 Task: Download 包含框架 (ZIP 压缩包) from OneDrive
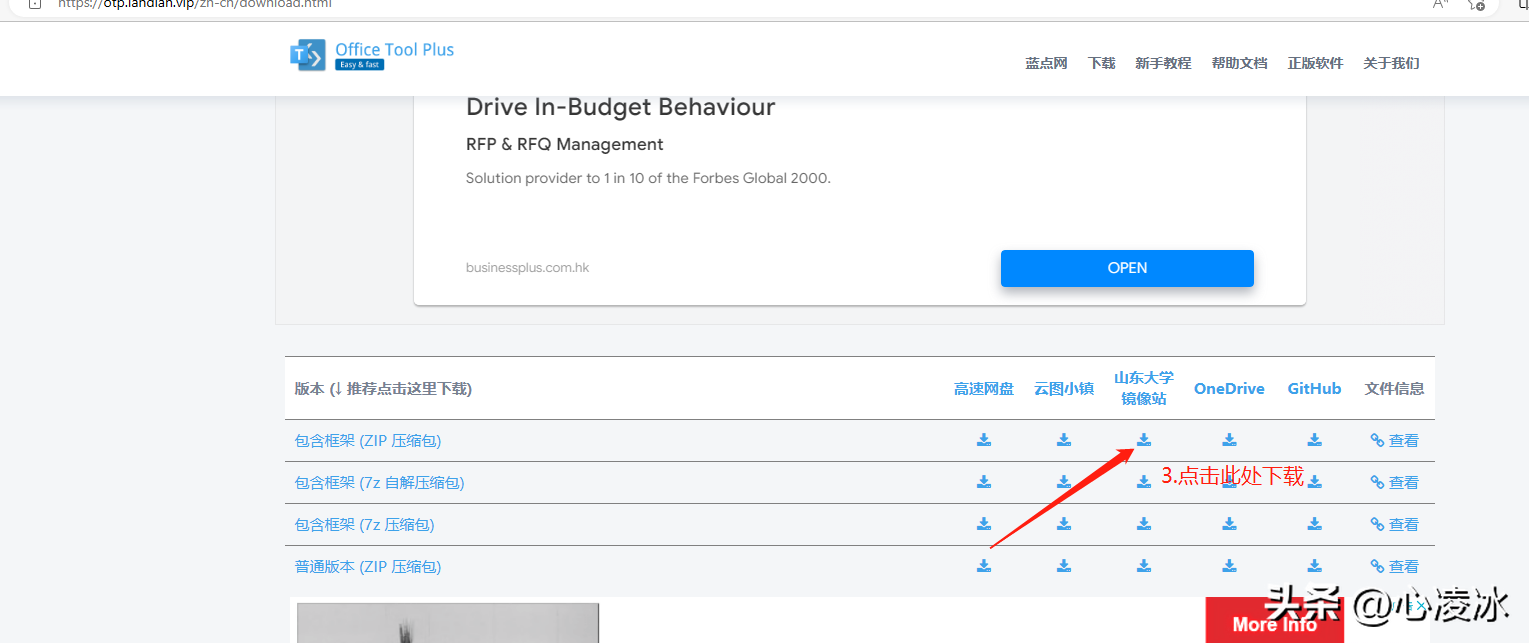click(x=1229, y=440)
